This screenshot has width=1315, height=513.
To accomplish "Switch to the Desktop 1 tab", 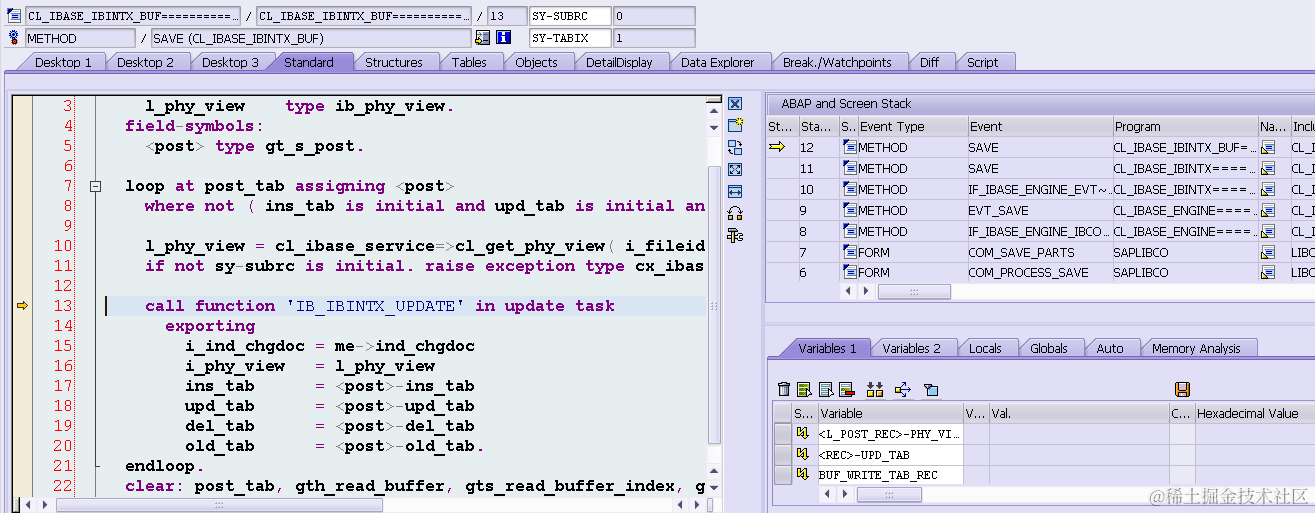I will point(62,62).
